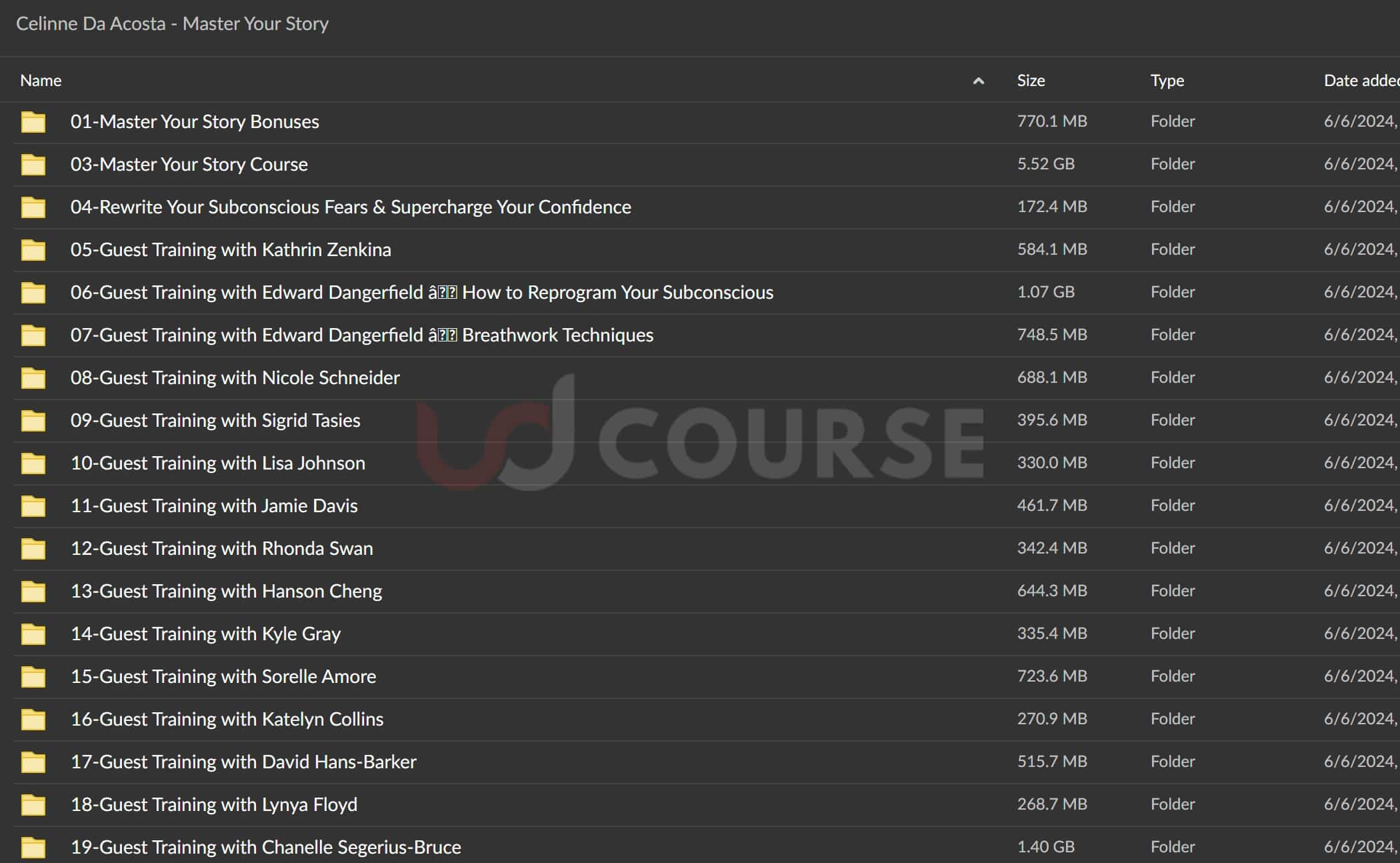Click folder icon for 19-Chanelle Segerius-Bruce training
The image size is (1400, 863).
coord(33,848)
